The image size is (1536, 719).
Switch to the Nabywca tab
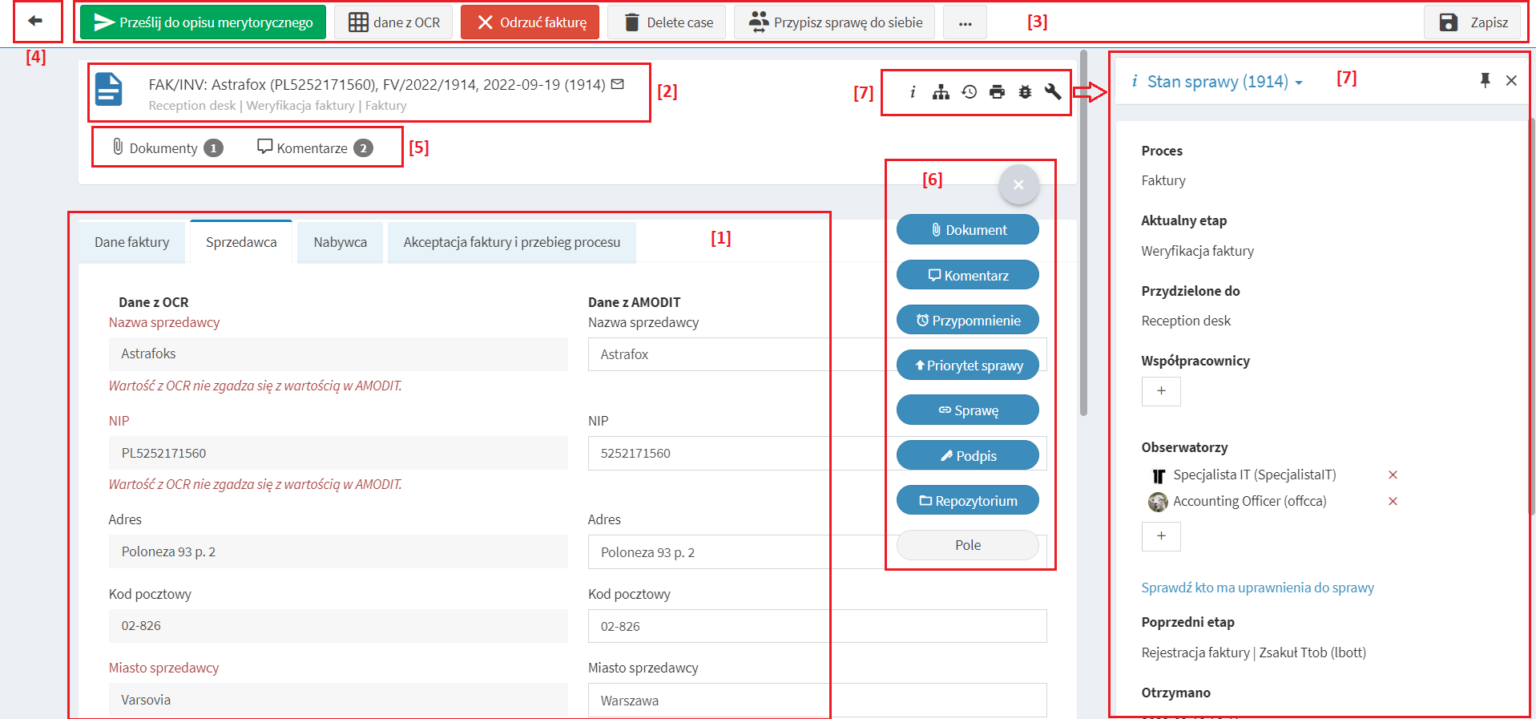341,242
